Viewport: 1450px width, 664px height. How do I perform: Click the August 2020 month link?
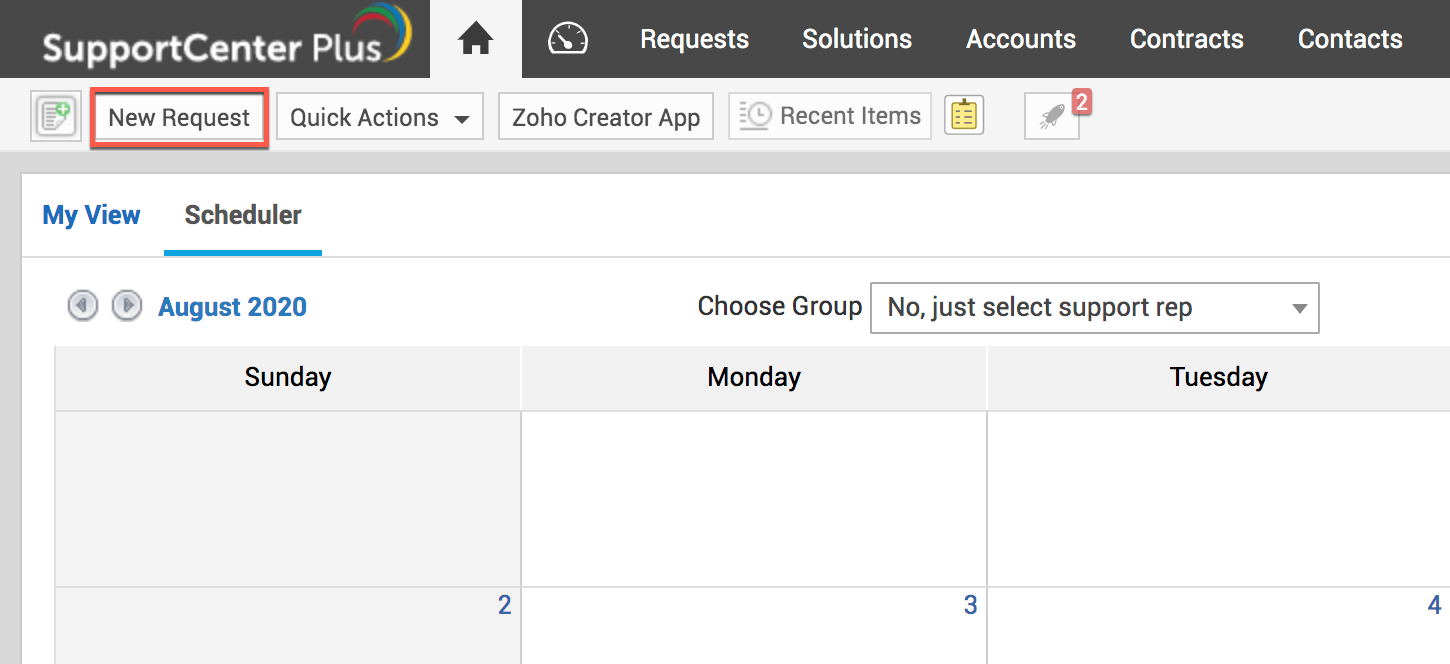(232, 307)
